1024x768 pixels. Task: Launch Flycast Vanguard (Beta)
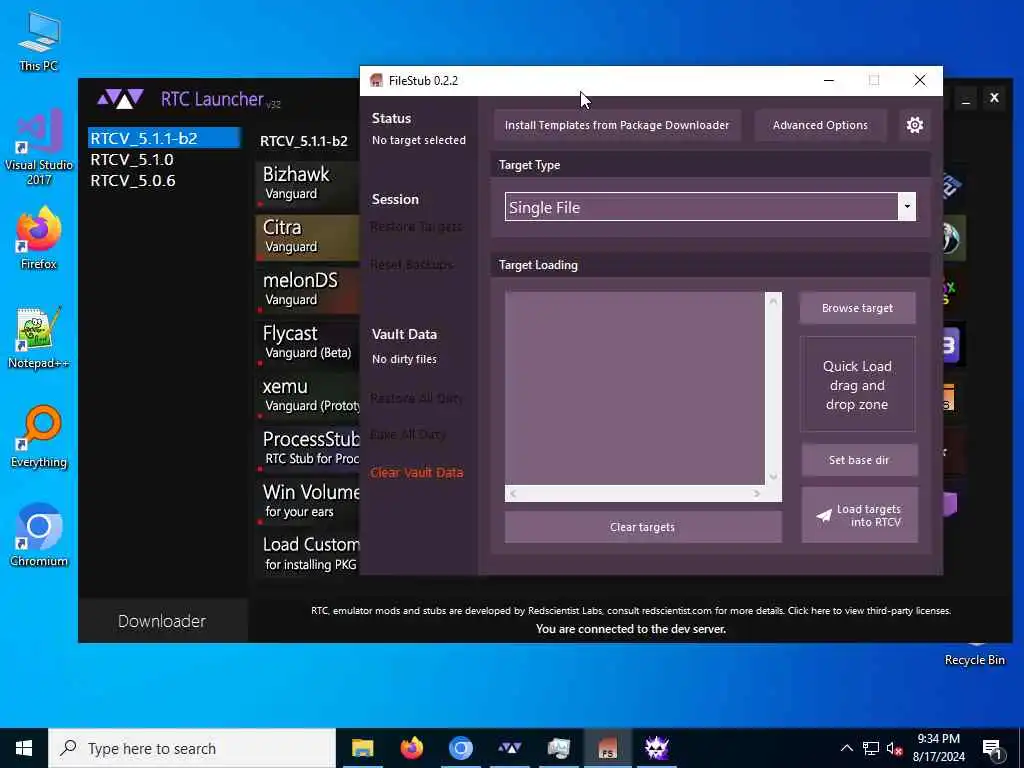coord(308,343)
